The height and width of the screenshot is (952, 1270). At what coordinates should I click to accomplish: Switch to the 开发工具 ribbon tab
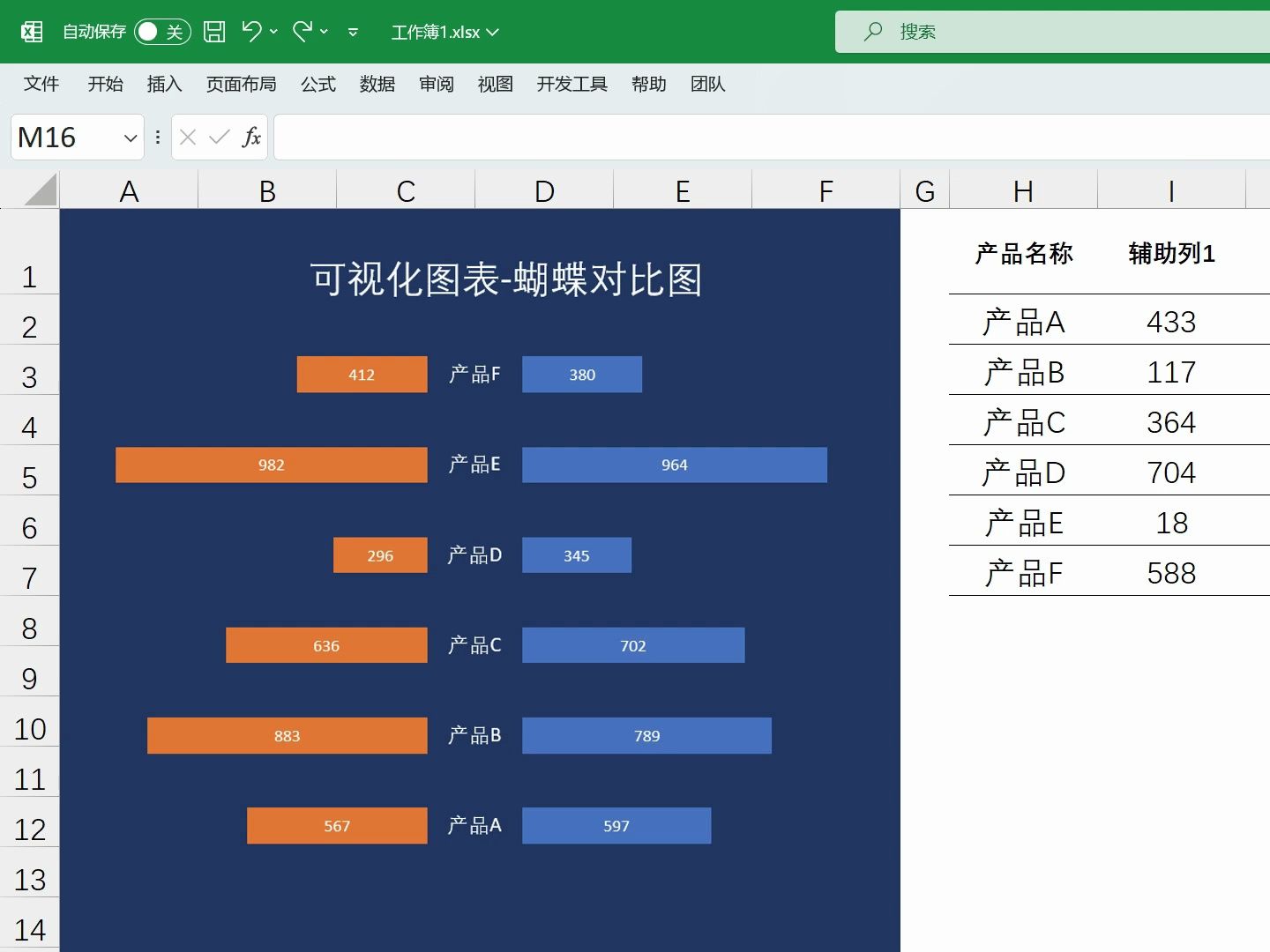(x=572, y=84)
